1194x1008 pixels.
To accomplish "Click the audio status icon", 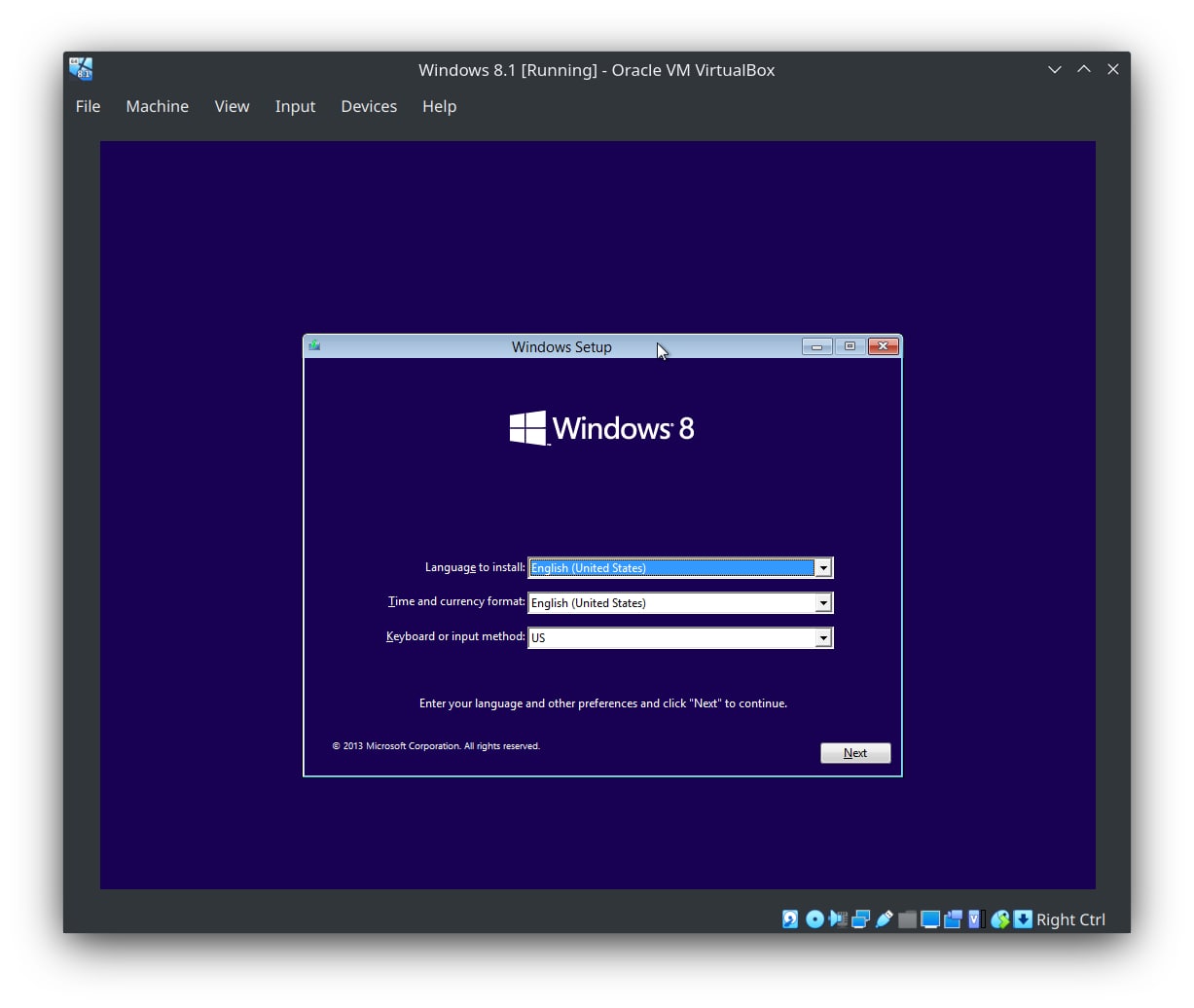I will coord(838,919).
